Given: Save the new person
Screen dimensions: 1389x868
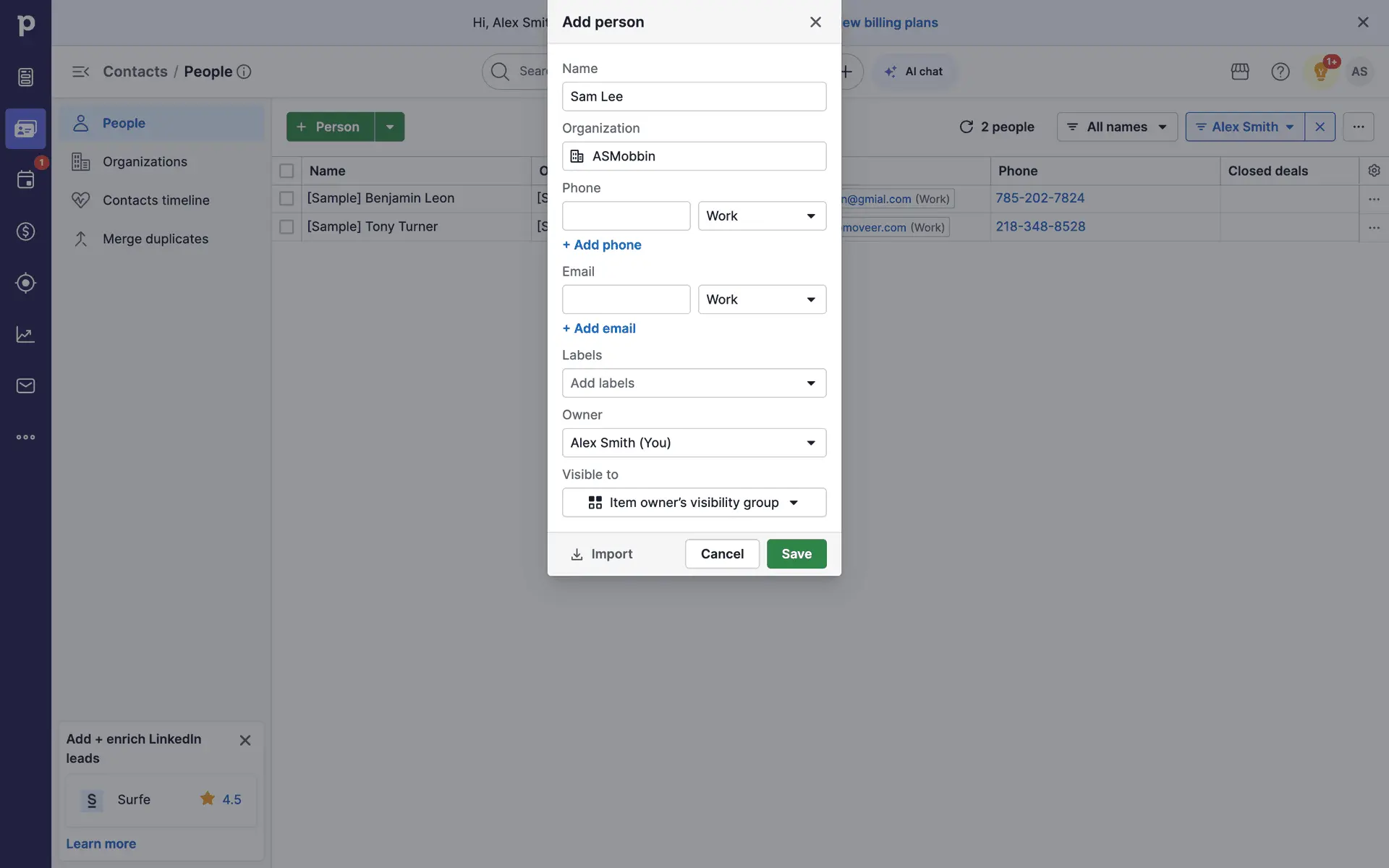Looking at the screenshot, I should [796, 554].
